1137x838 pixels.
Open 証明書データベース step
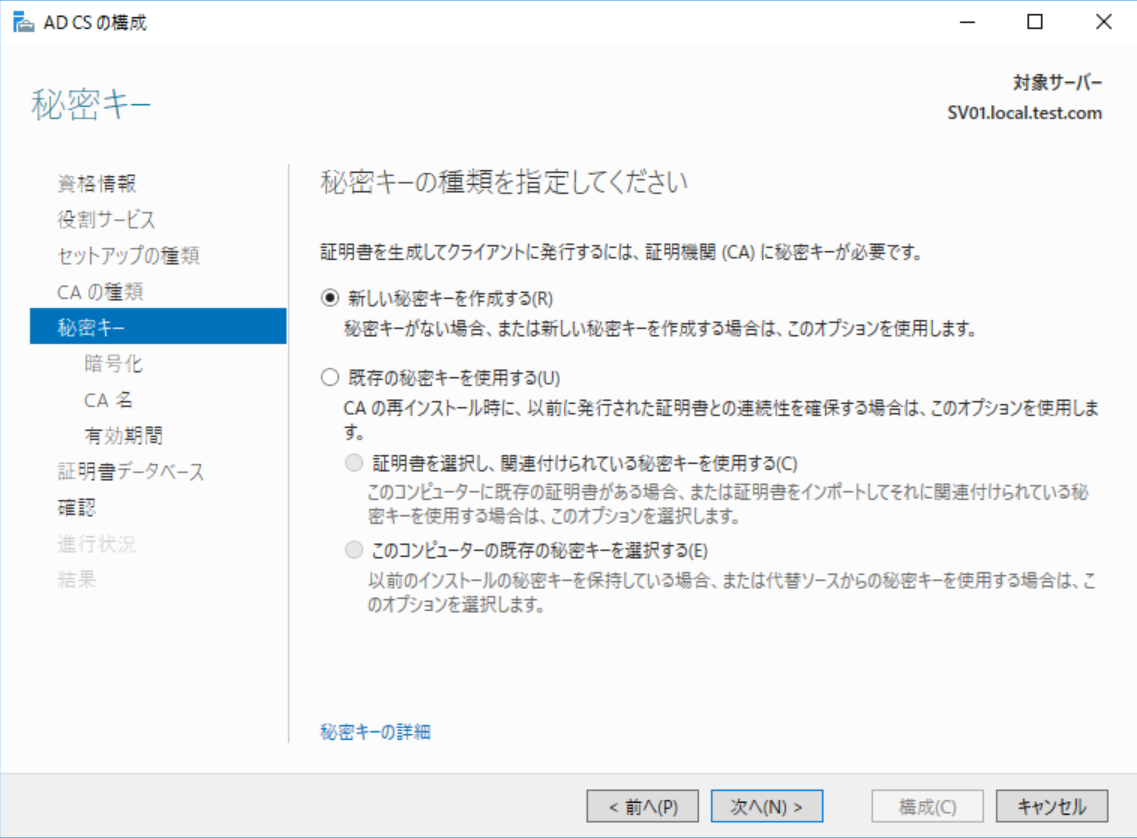pyautogui.click(x=131, y=471)
